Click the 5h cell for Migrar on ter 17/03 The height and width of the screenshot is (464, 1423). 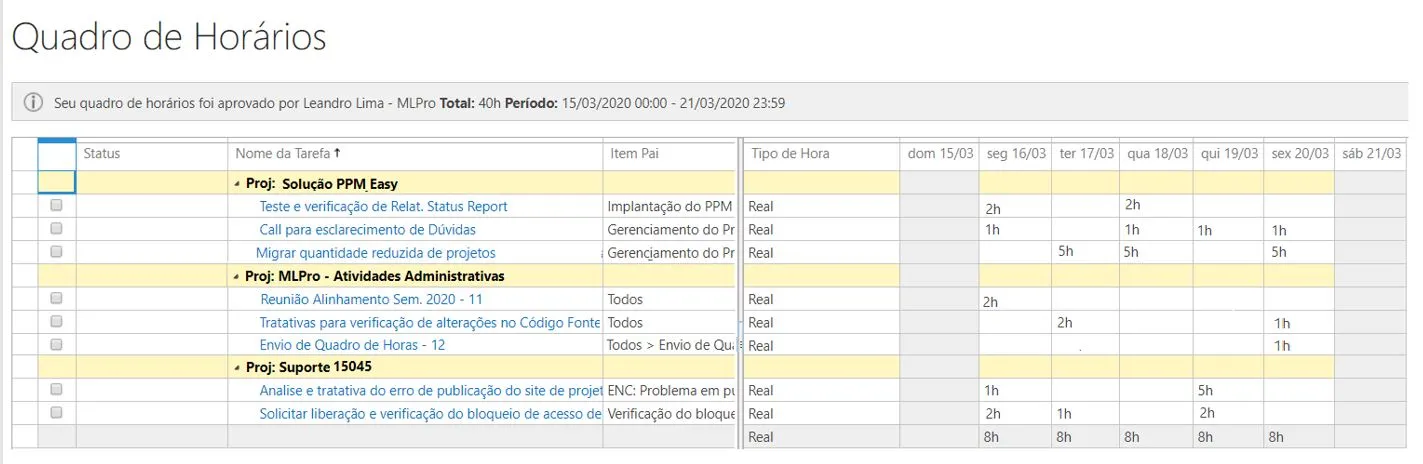[1085, 252]
